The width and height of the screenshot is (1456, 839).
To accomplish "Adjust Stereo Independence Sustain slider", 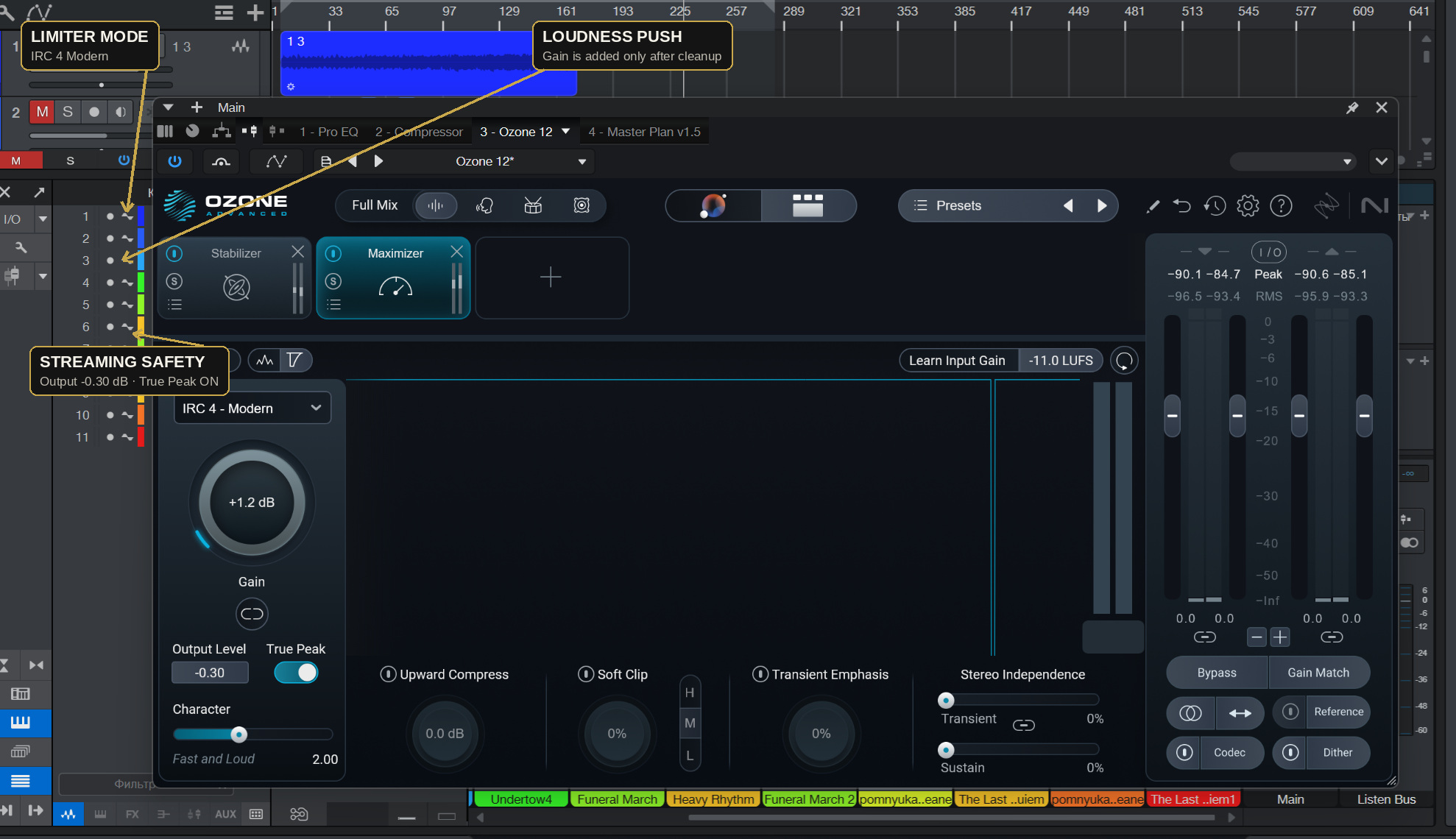I will [x=946, y=750].
